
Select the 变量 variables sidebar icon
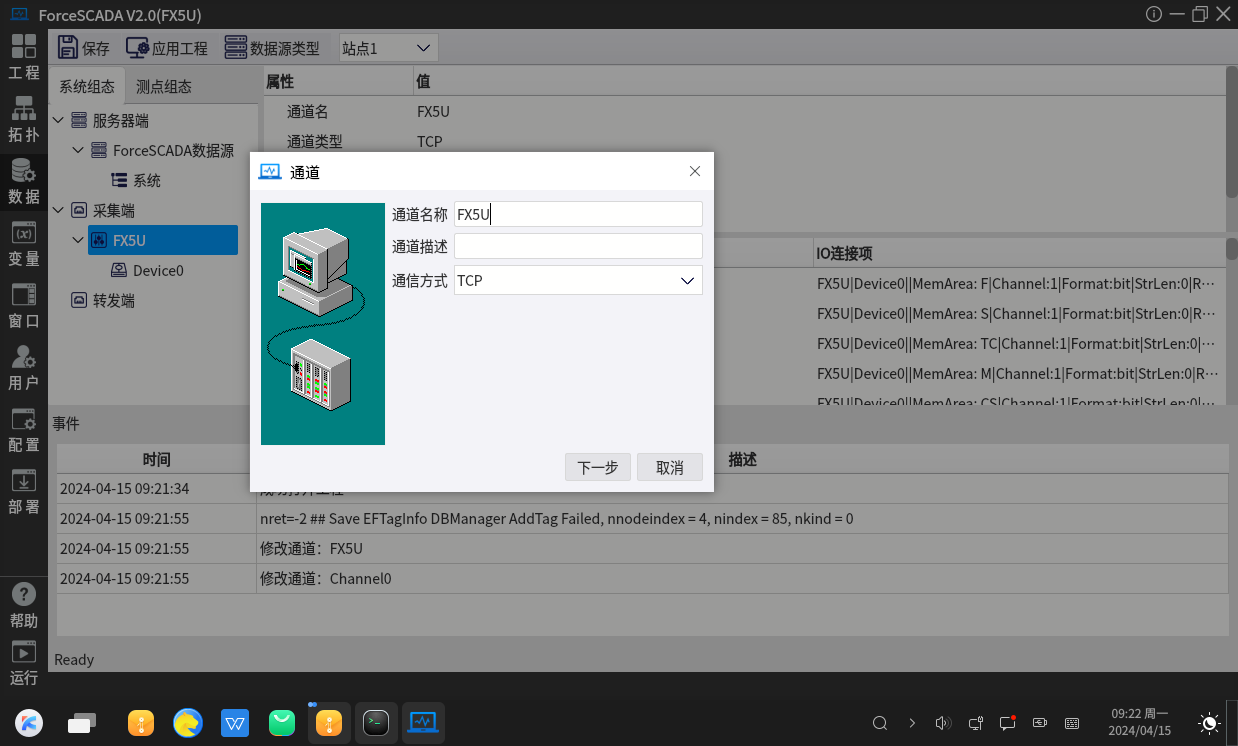coord(23,243)
